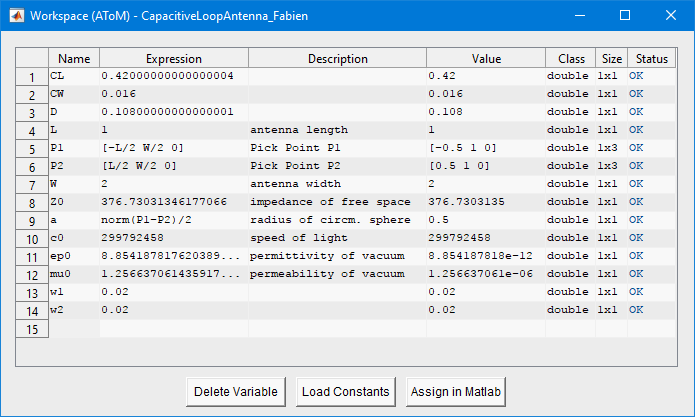Screen dimensions: 695x417
Task: Select the Expression column header
Action: (x=174, y=58)
